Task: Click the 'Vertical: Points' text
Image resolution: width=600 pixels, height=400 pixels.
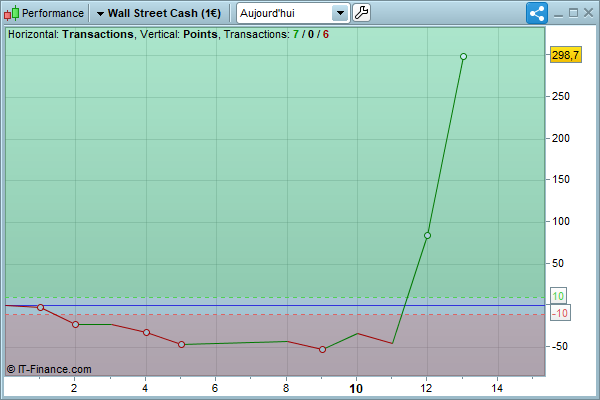Action: tap(179, 34)
